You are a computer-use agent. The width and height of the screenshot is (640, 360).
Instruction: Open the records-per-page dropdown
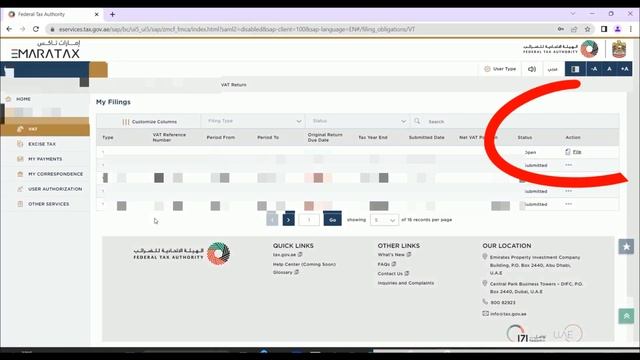384,220
